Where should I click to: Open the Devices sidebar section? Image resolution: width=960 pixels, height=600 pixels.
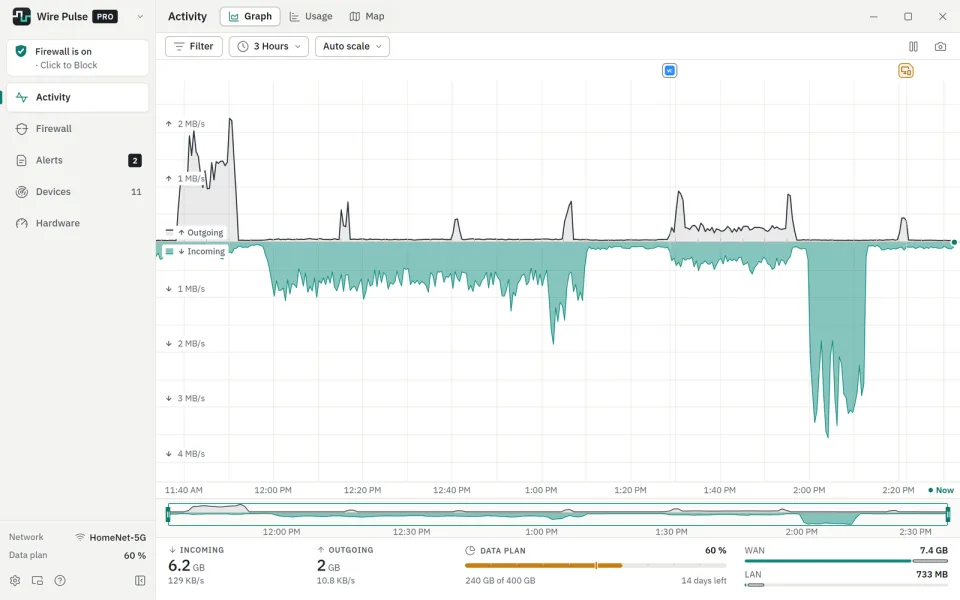tap(78, 192)
